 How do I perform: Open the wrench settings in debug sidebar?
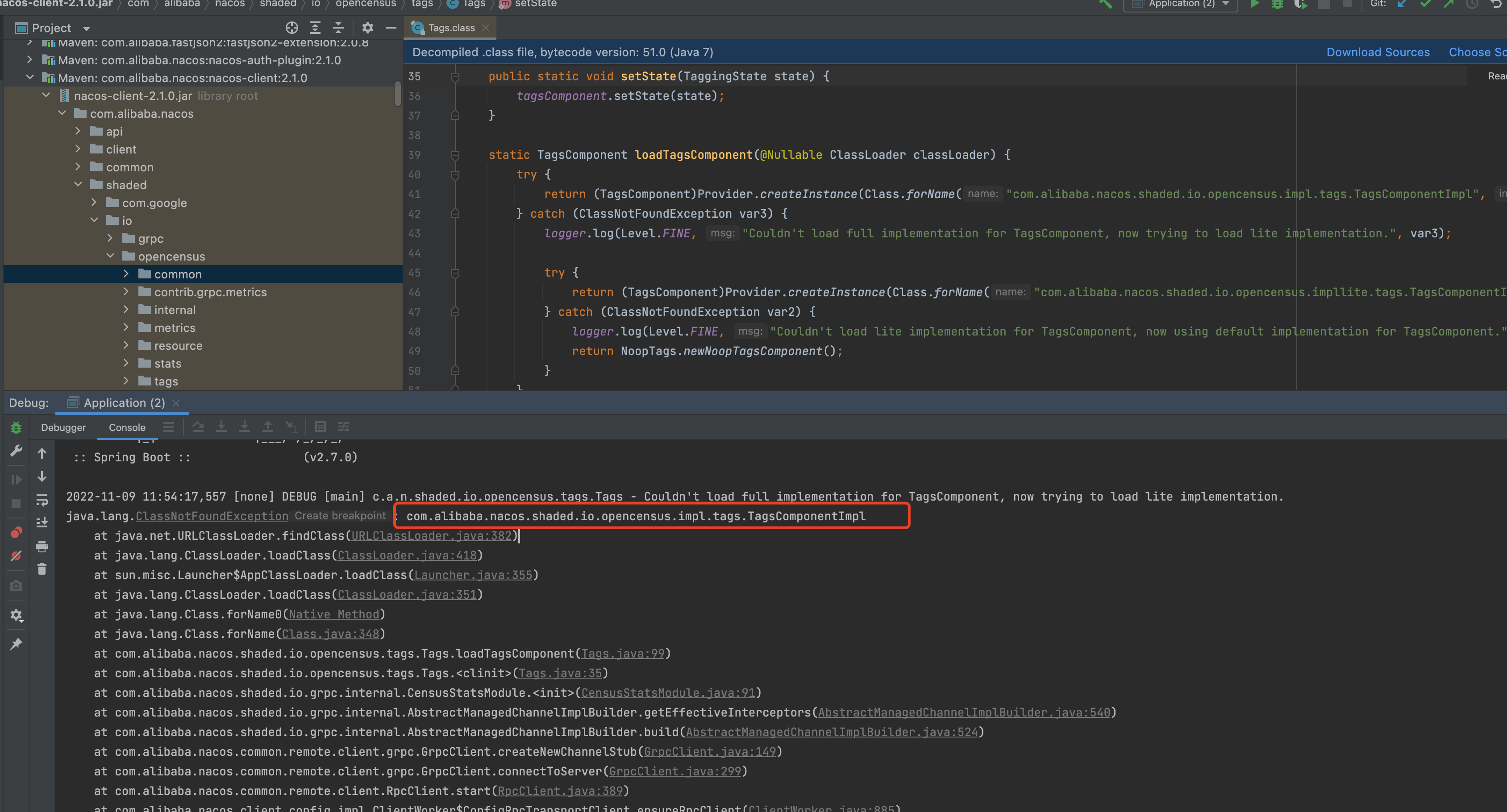16,451
